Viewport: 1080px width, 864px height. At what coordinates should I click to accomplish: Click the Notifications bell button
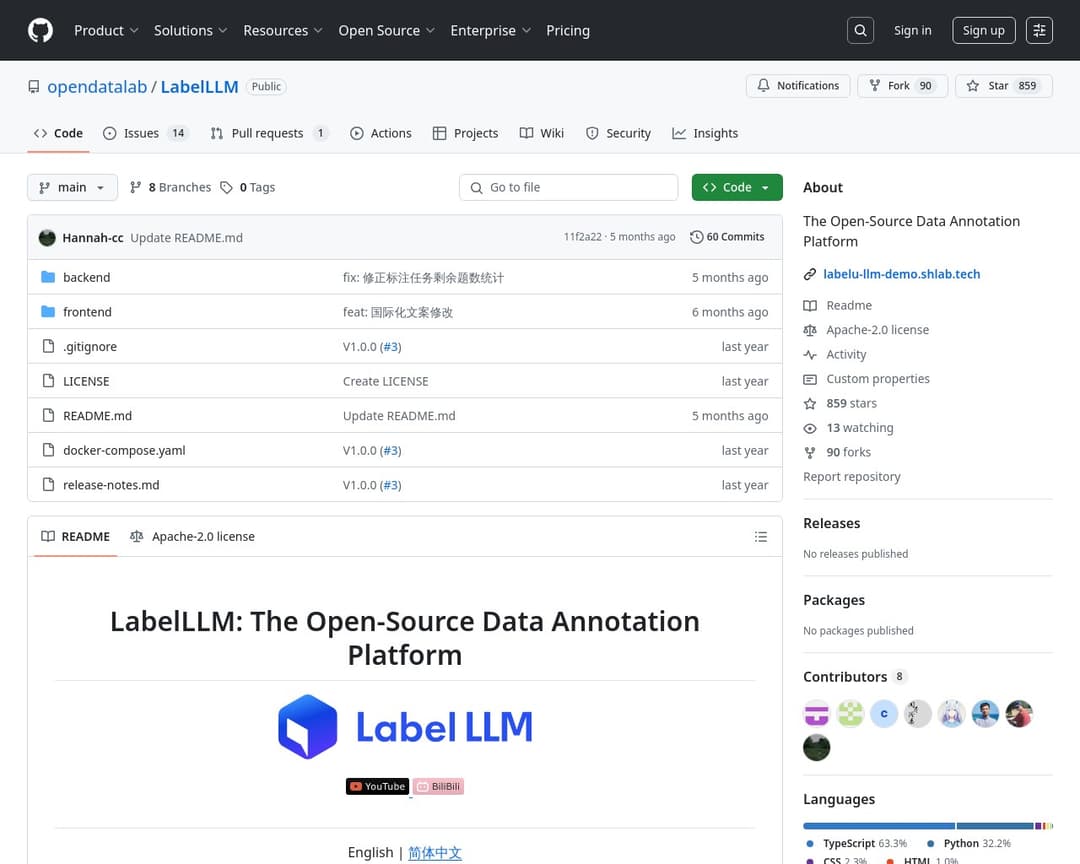point(798,85)
